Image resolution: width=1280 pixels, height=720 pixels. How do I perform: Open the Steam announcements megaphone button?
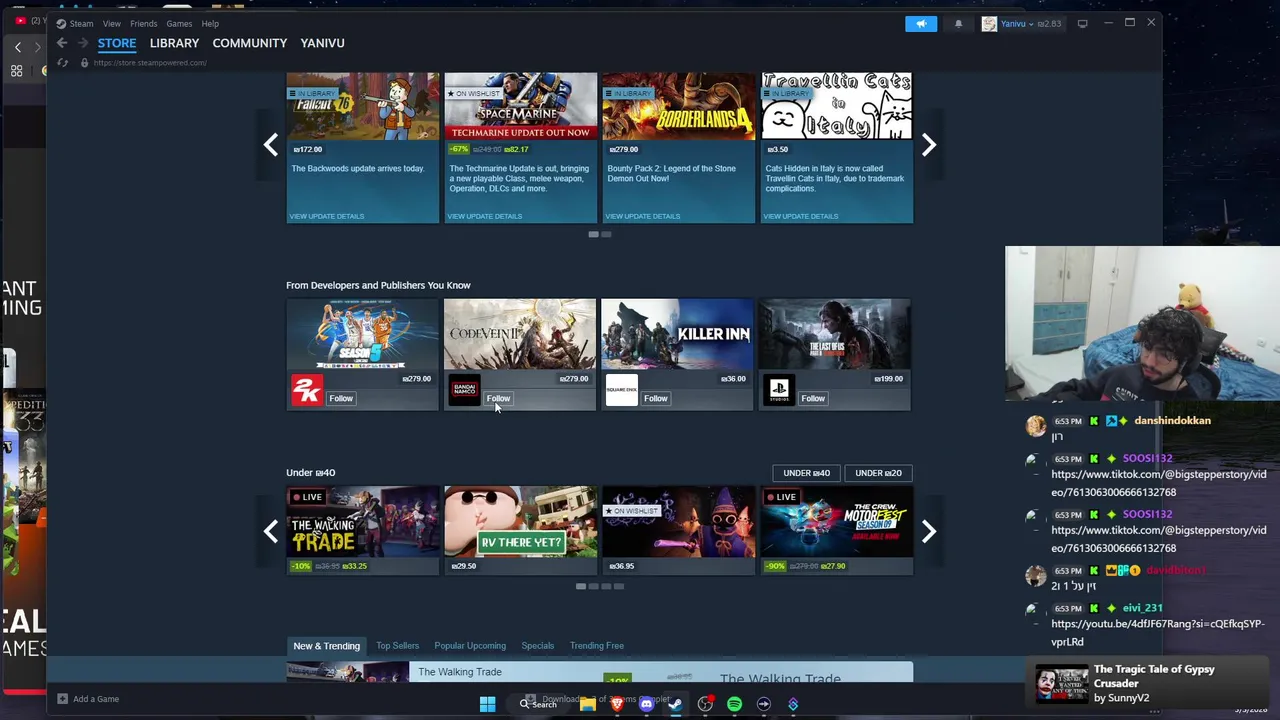921,23
